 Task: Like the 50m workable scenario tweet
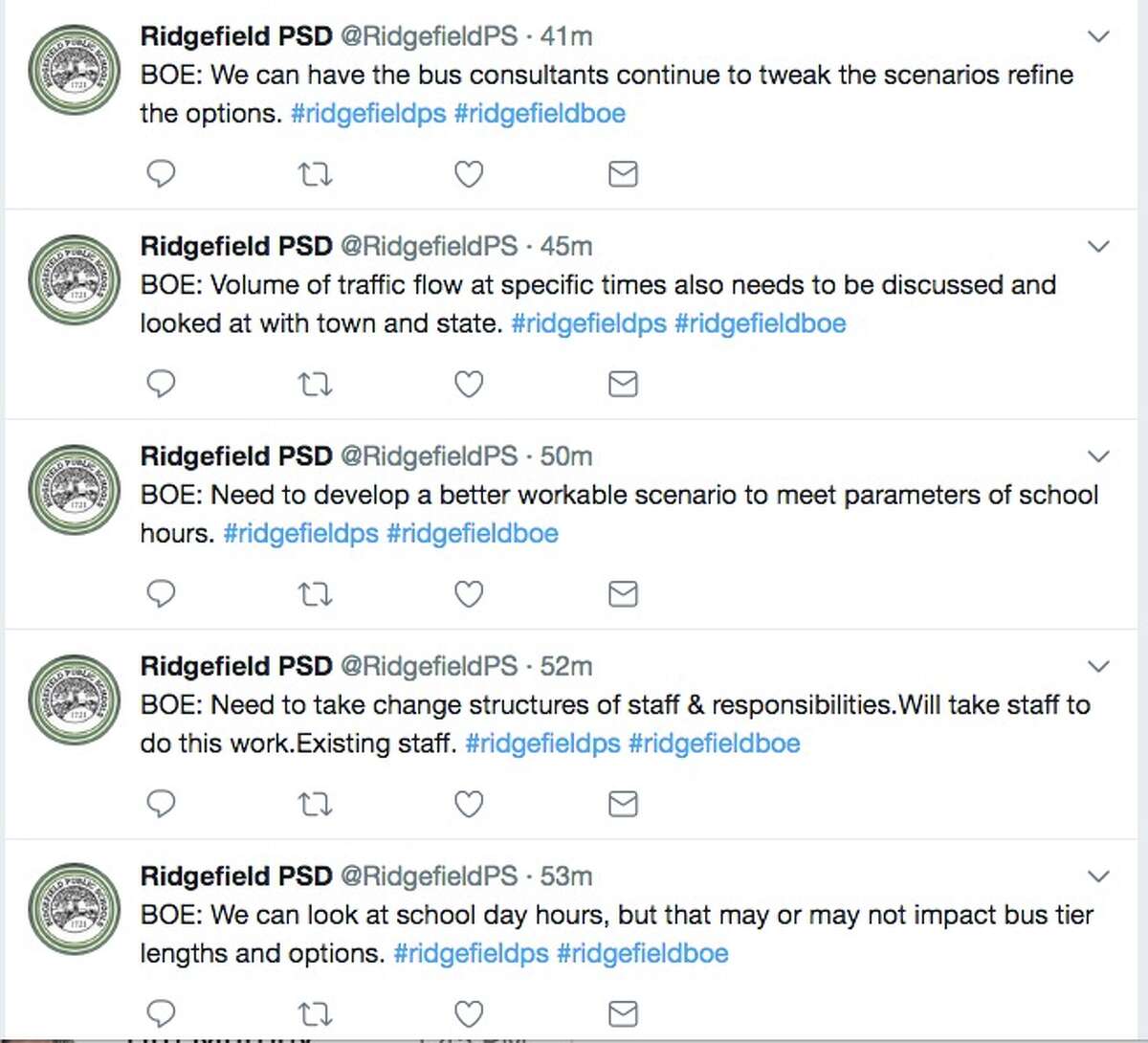point(469,594)
